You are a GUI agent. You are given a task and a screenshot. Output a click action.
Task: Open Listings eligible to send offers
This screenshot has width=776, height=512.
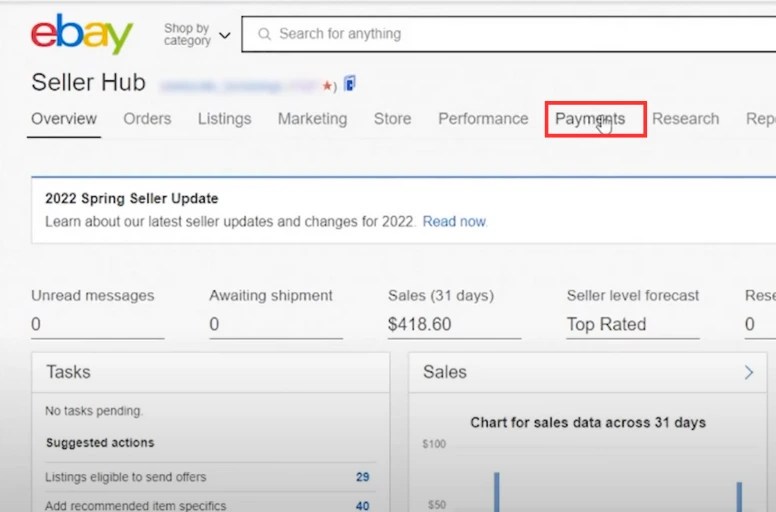[x=126, y=477]
